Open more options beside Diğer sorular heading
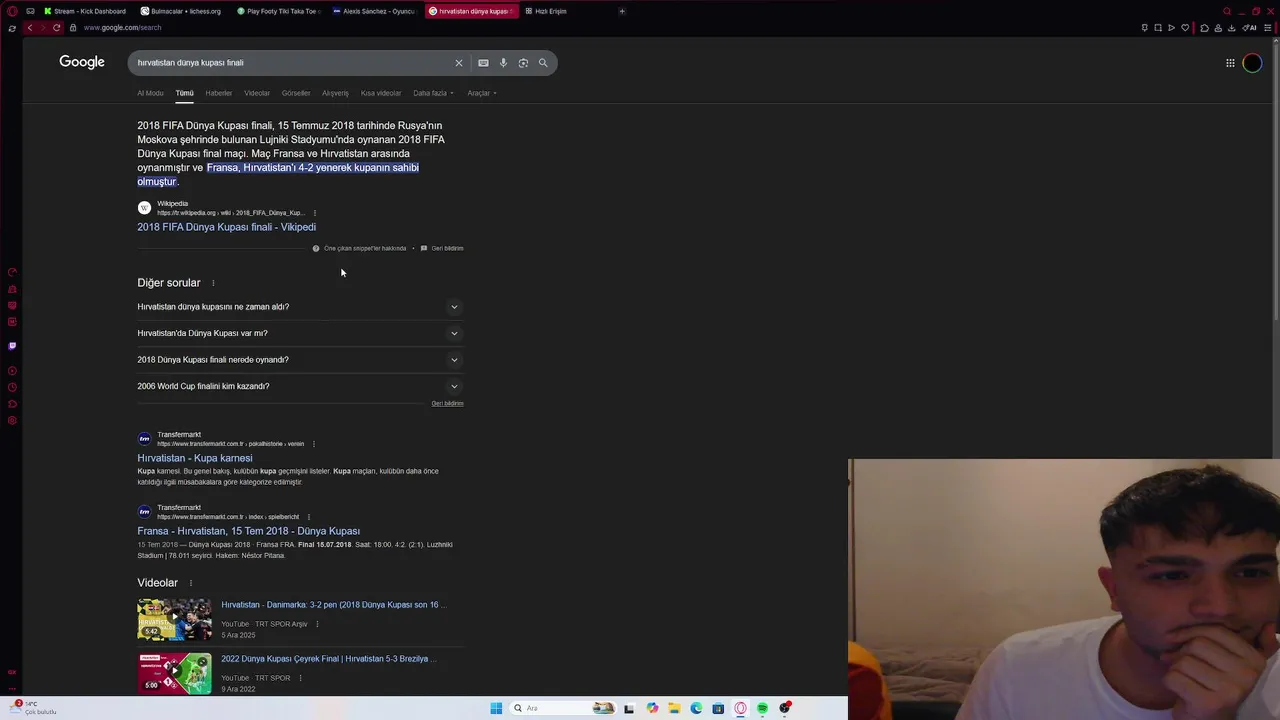 point(213,283)
